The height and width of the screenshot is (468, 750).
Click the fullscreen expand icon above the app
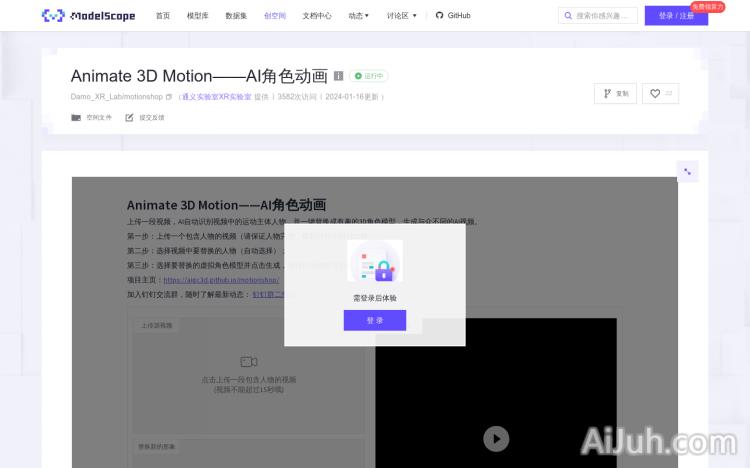coord(687,171)
